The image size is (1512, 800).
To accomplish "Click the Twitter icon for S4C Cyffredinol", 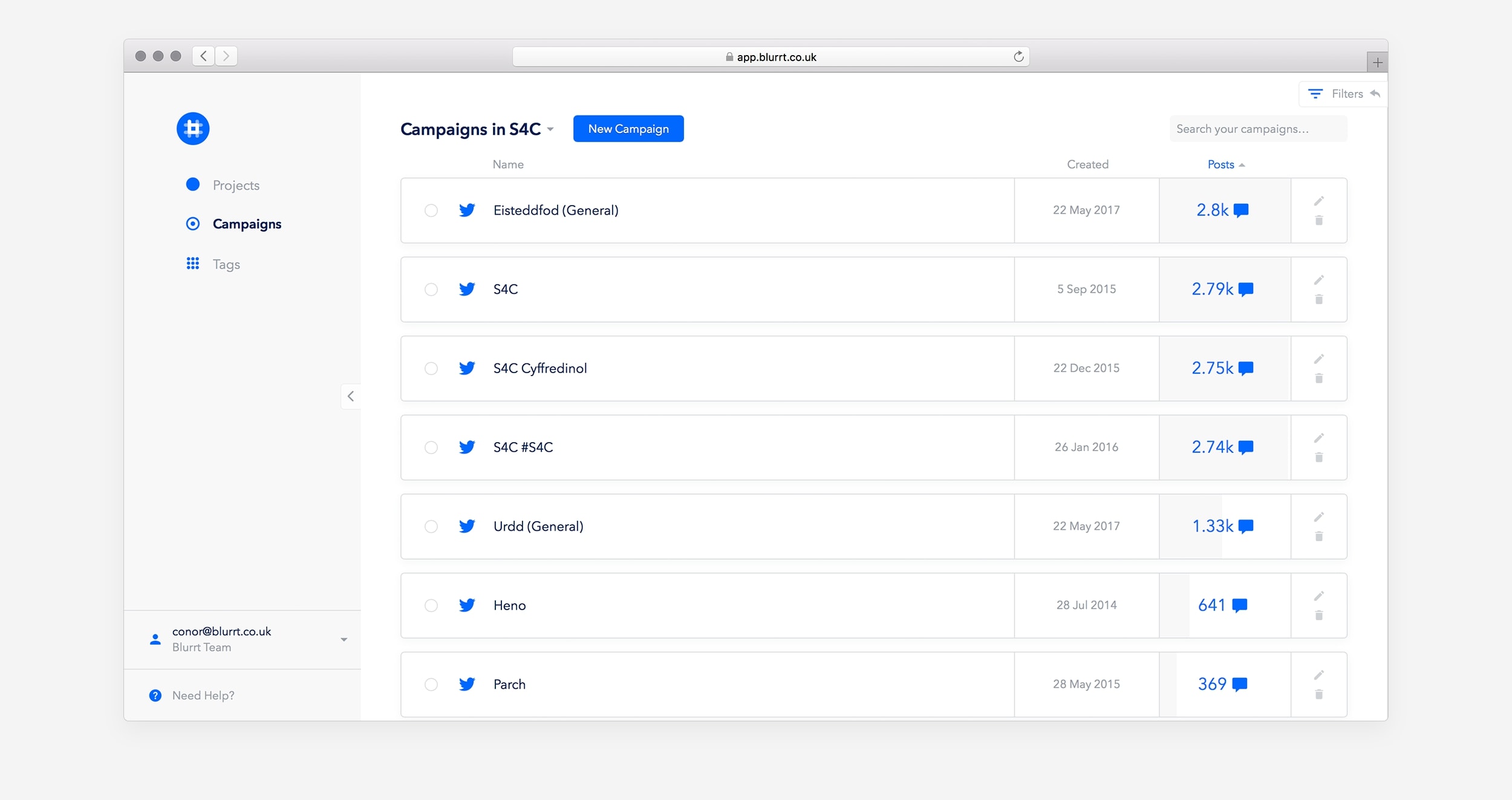I will [467, 368].
